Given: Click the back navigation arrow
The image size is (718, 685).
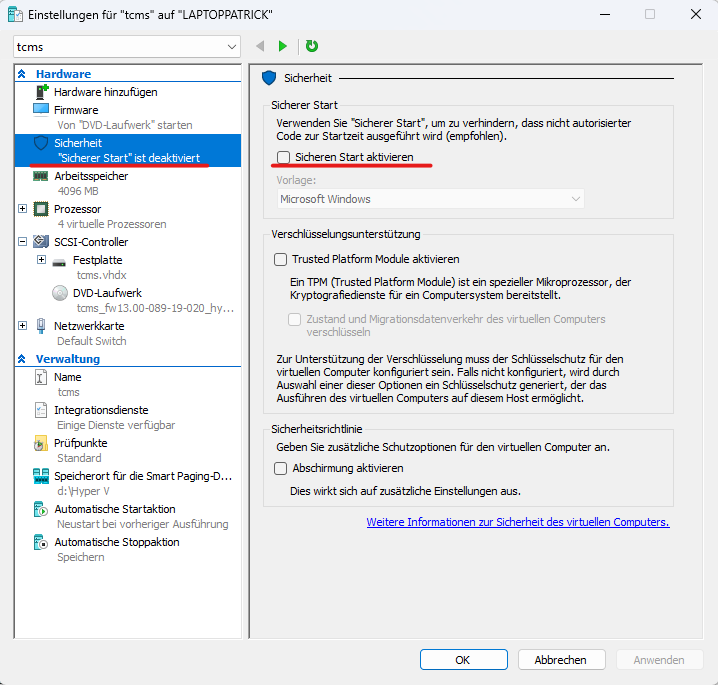Looking at the screenshot, I should pyautogui.click(x=260, y=46).
